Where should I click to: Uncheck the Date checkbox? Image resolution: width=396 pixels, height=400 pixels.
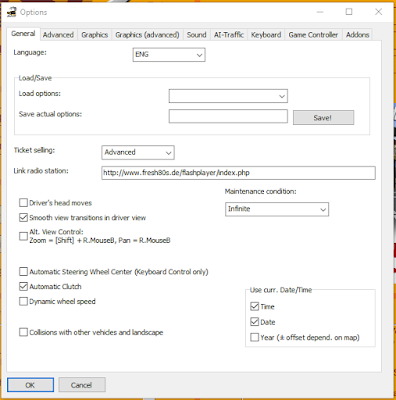point(254,322)
